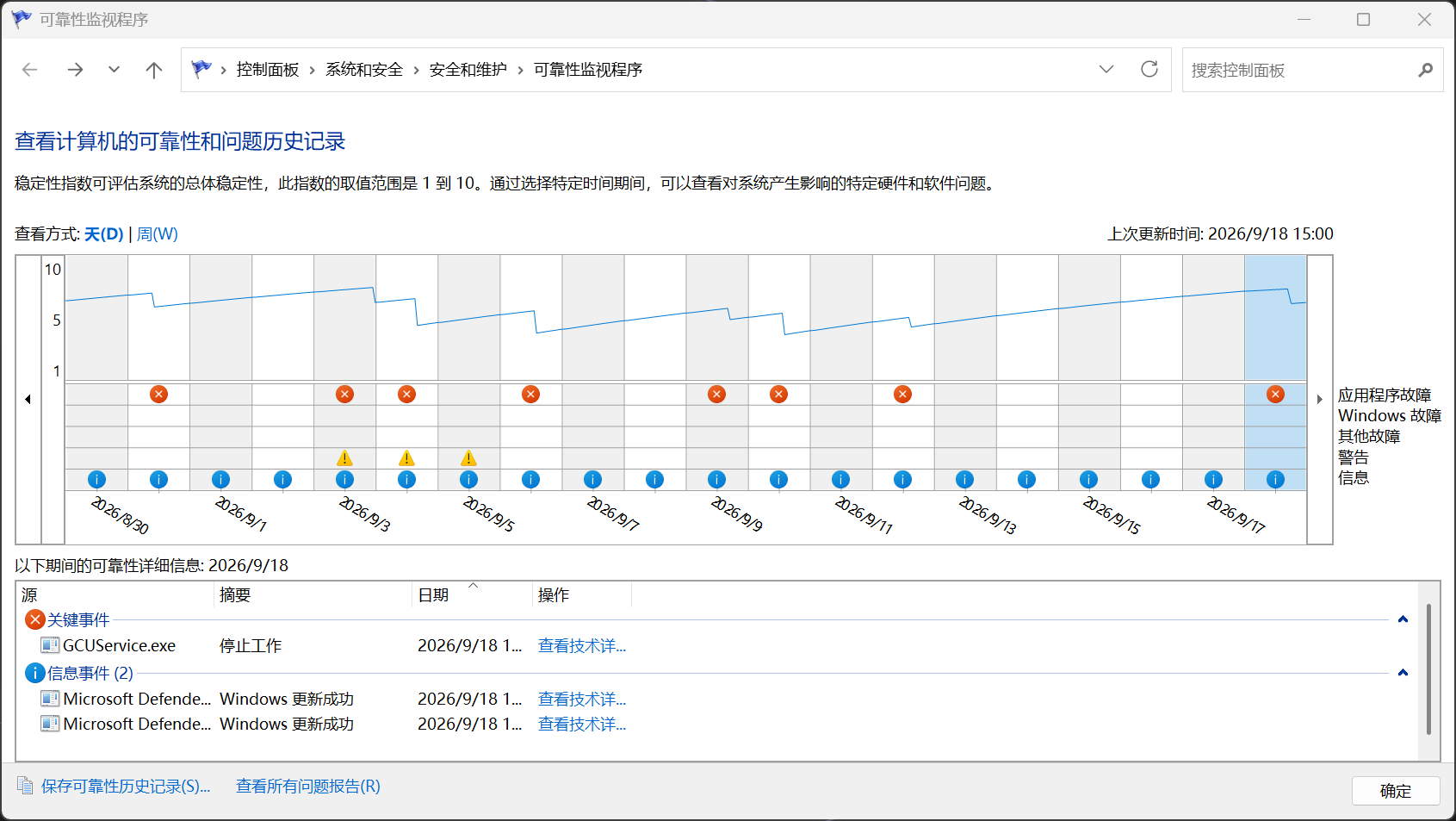Click the refresh icon in address bar
The image size is (1456, 821).
tap(1149, 69)
